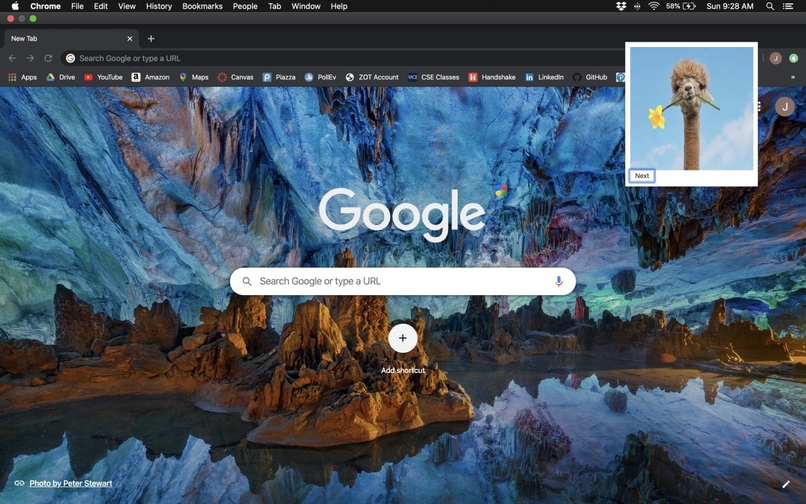Click the Add shortcut plus button
This screenshot has width=806, height=504.
coord(402,338)
